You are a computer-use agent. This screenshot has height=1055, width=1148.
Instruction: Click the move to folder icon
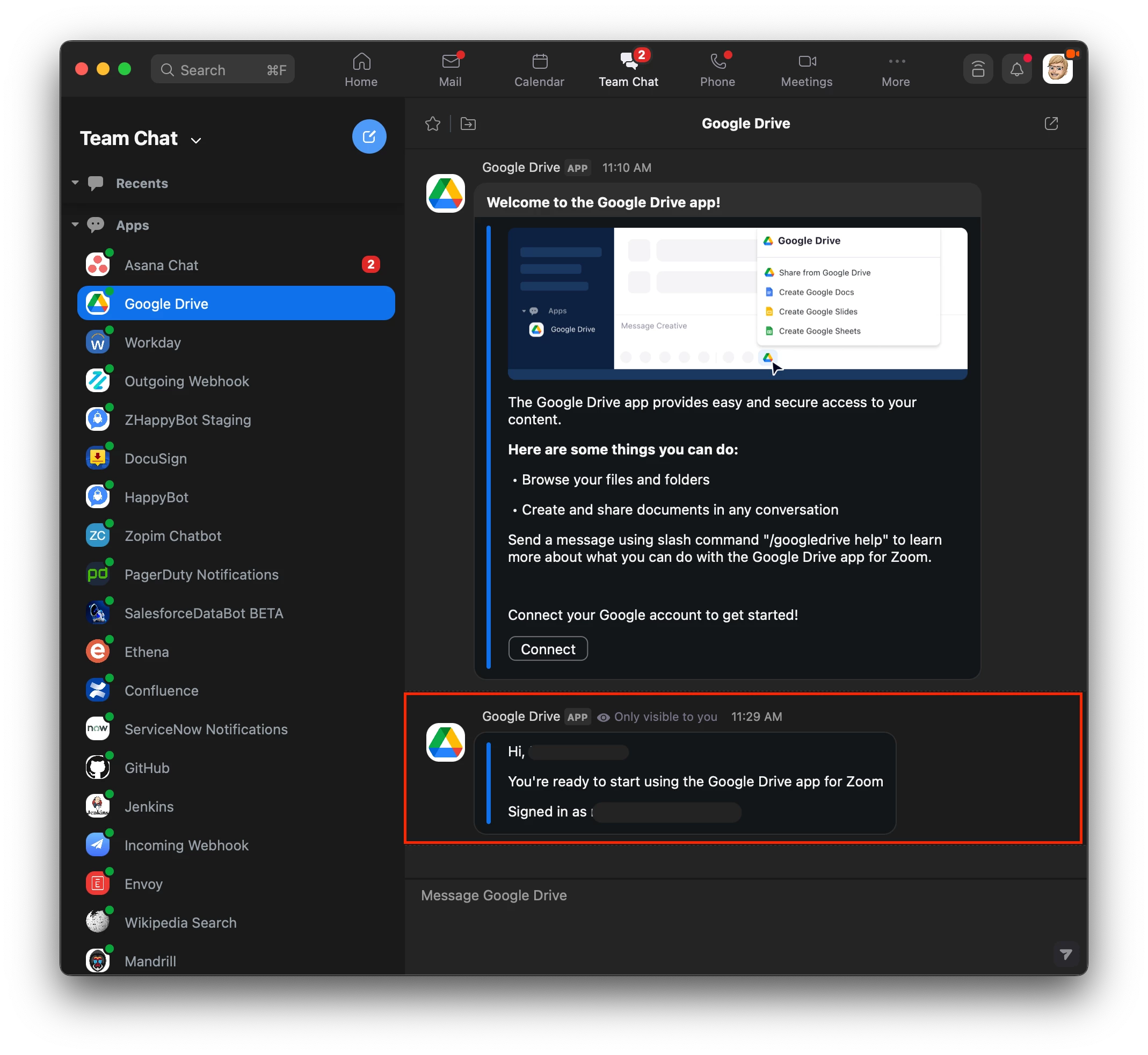[468, 124]
